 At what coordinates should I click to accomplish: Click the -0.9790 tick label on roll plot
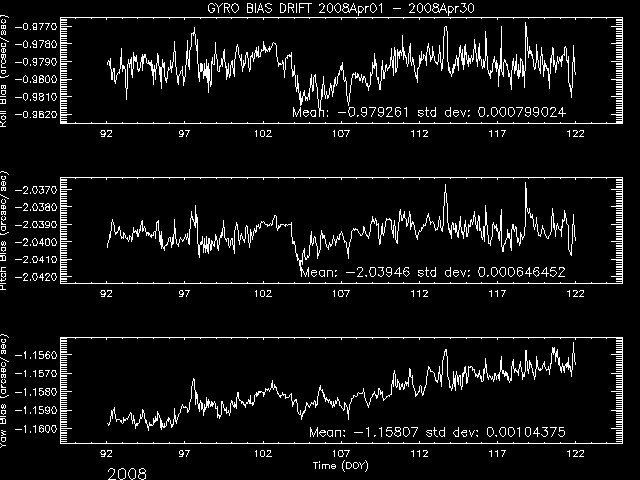[x=36, y=62]
